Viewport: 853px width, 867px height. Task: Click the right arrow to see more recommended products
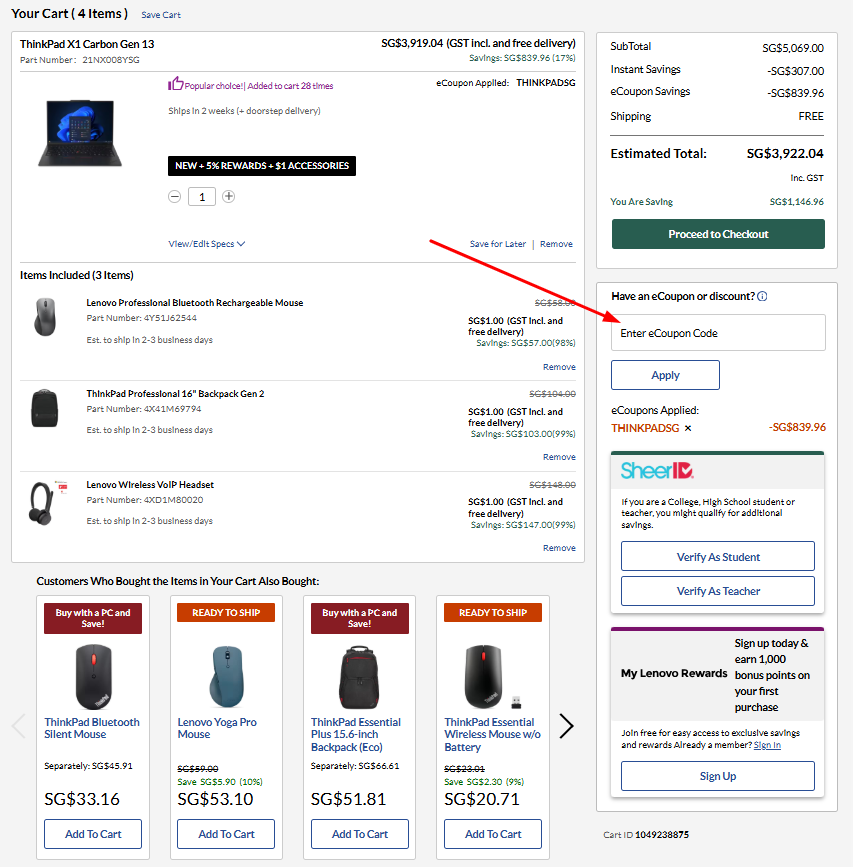pyautogui.click(x=566, y=726)
